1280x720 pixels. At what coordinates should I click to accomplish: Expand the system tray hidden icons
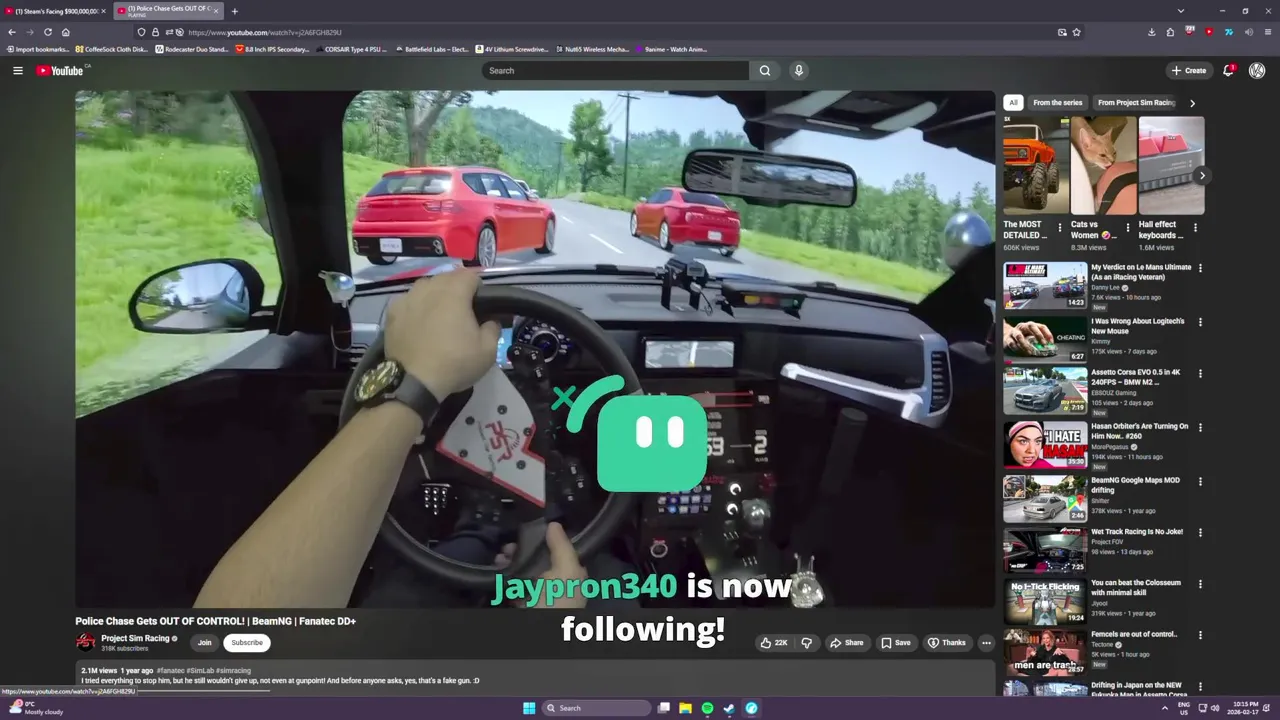1164,708
